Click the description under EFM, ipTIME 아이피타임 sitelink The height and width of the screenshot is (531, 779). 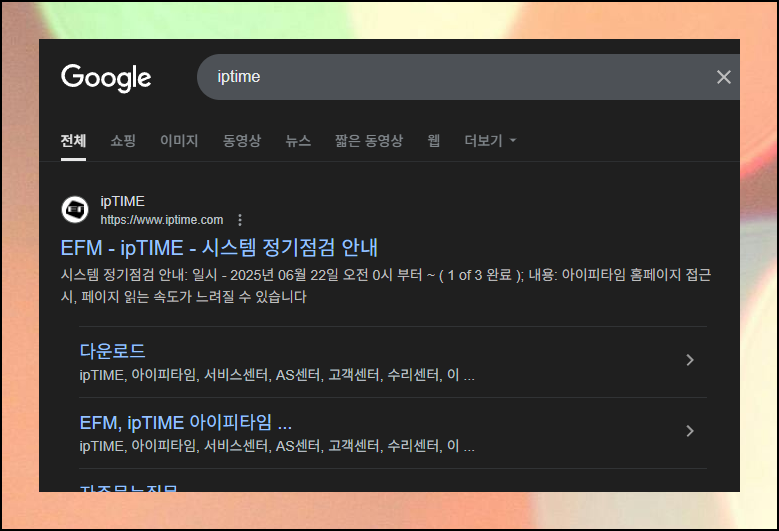pos(277,446)
